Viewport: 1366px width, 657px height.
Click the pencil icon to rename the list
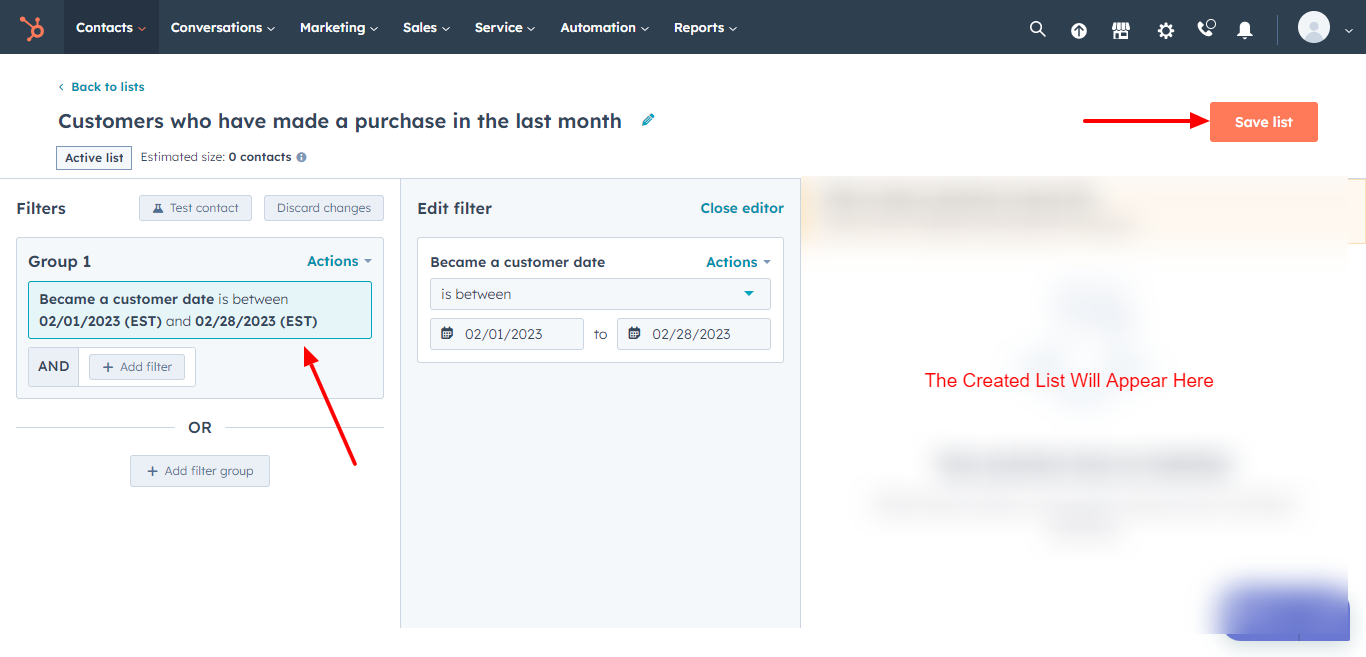(x=647, y=119)
